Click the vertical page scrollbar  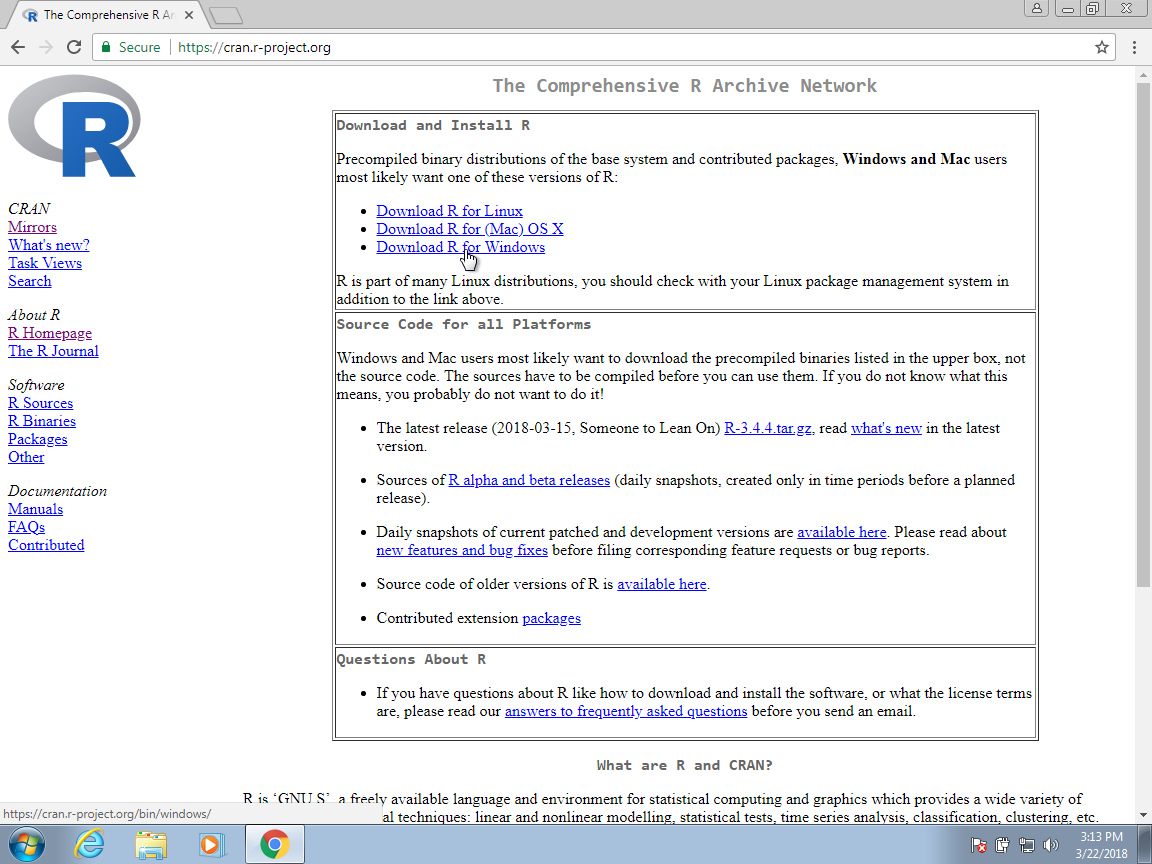point(1143,330)
